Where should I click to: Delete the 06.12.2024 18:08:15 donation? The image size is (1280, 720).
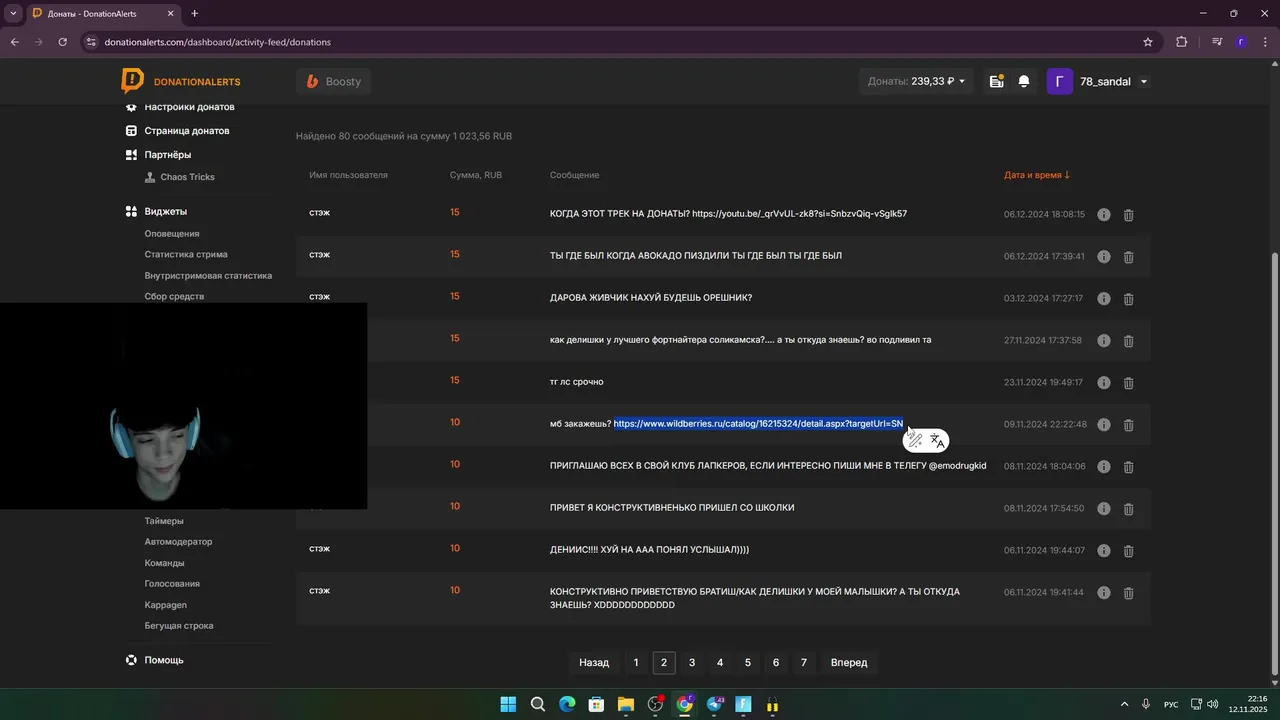1128,215
